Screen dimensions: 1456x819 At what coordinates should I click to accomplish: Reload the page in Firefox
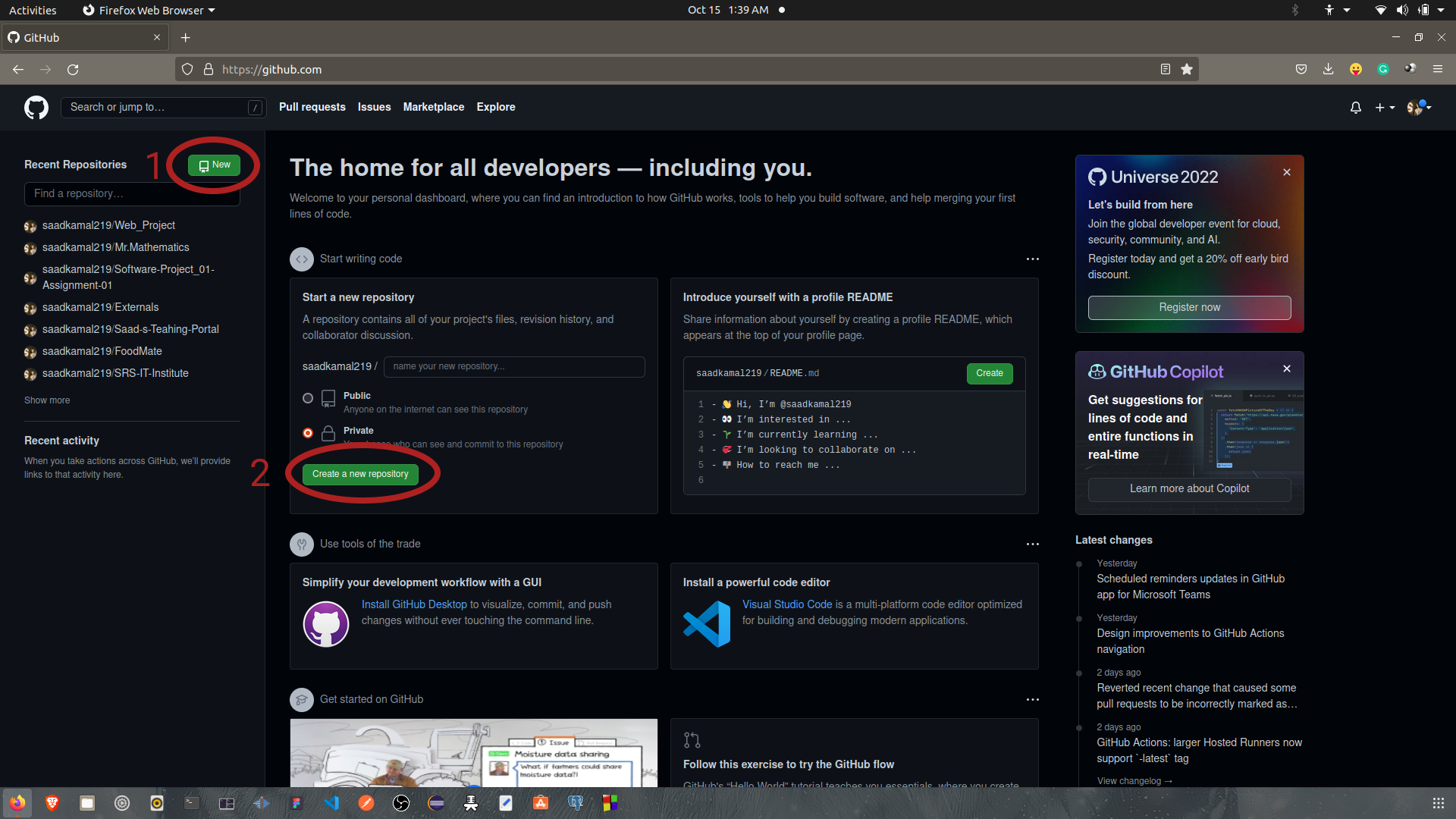pos(73,69)
